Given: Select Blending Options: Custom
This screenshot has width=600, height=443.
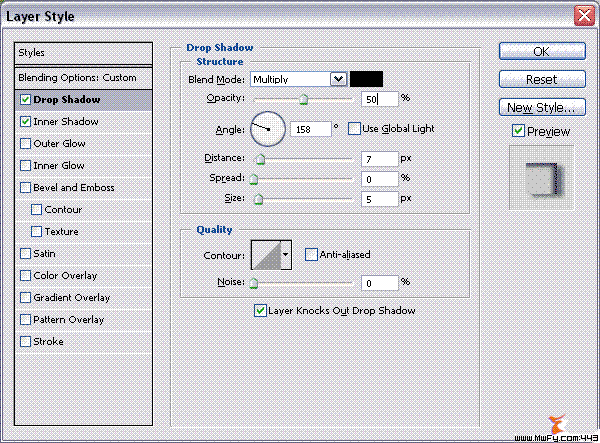Looking at the screenshot, I should coord(83,78).
